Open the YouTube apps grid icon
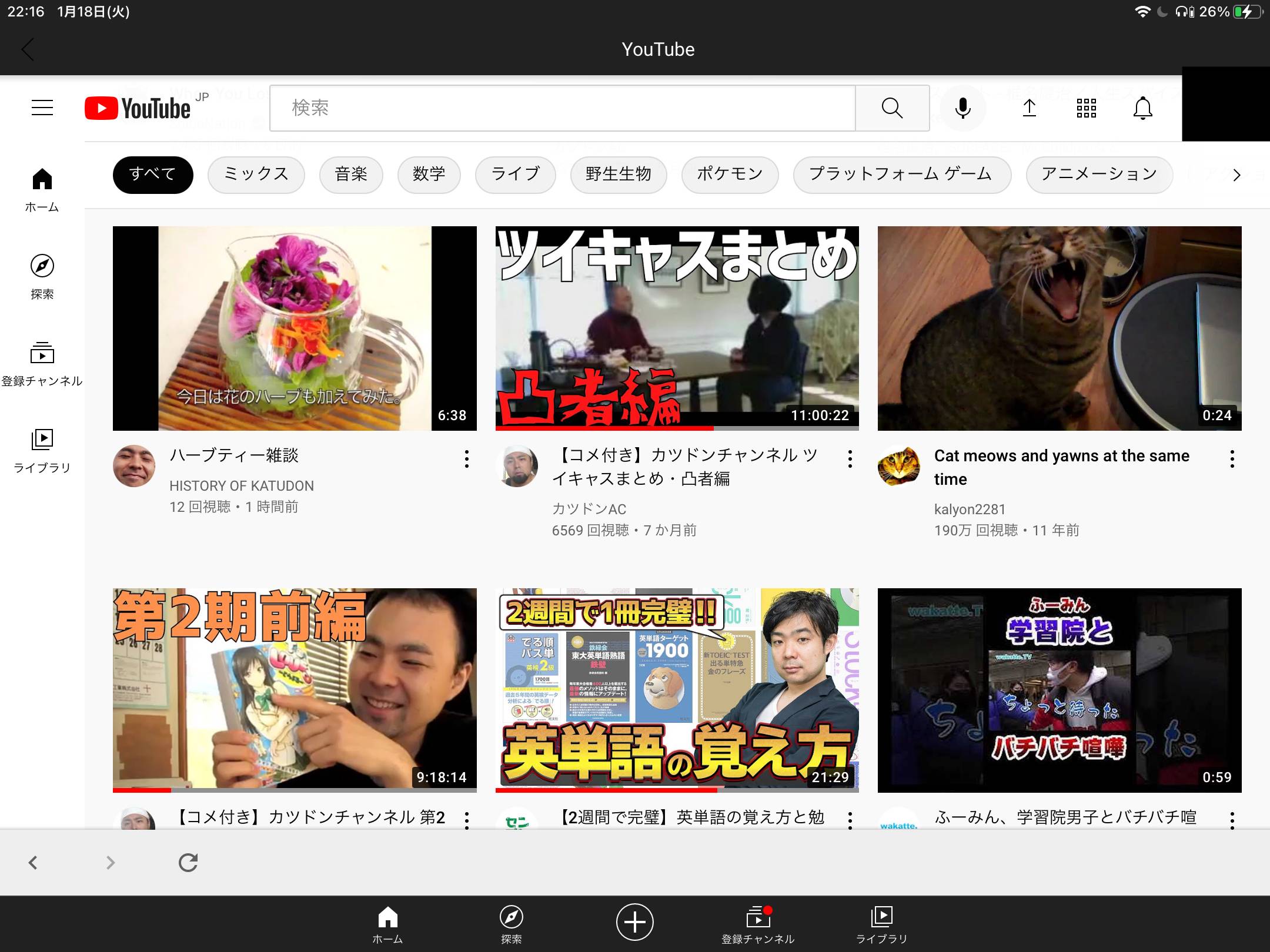This screenshot has height=952, width=1270. pyautogui.click(x=1086, y=108)
